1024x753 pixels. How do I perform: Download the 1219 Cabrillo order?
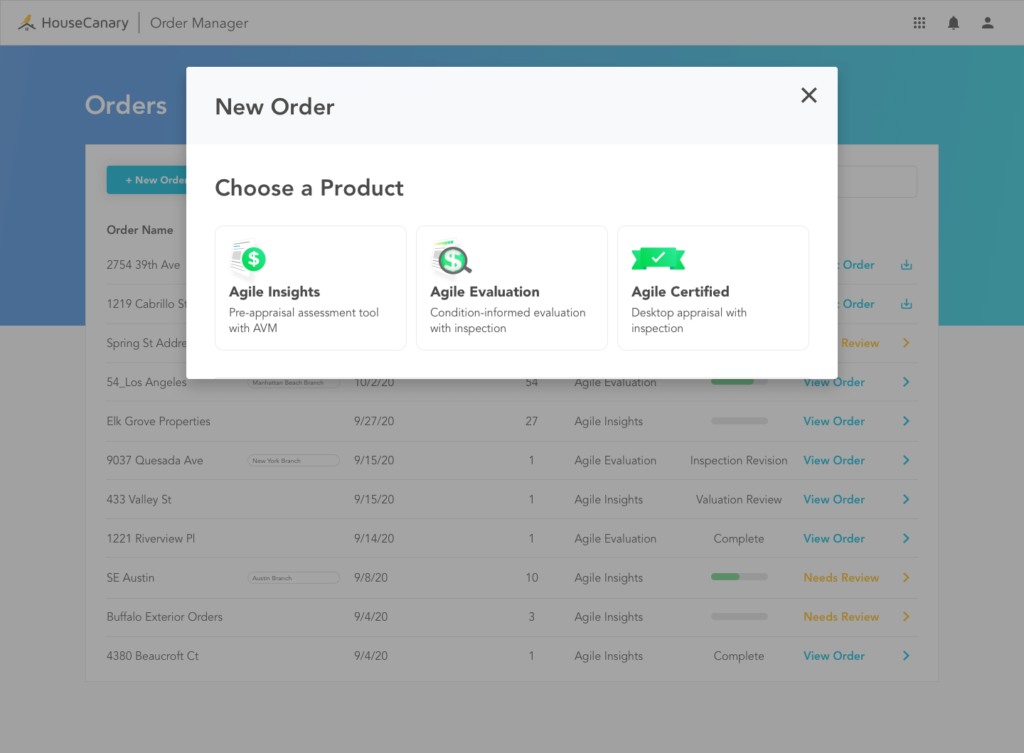[x=906, y=304]
